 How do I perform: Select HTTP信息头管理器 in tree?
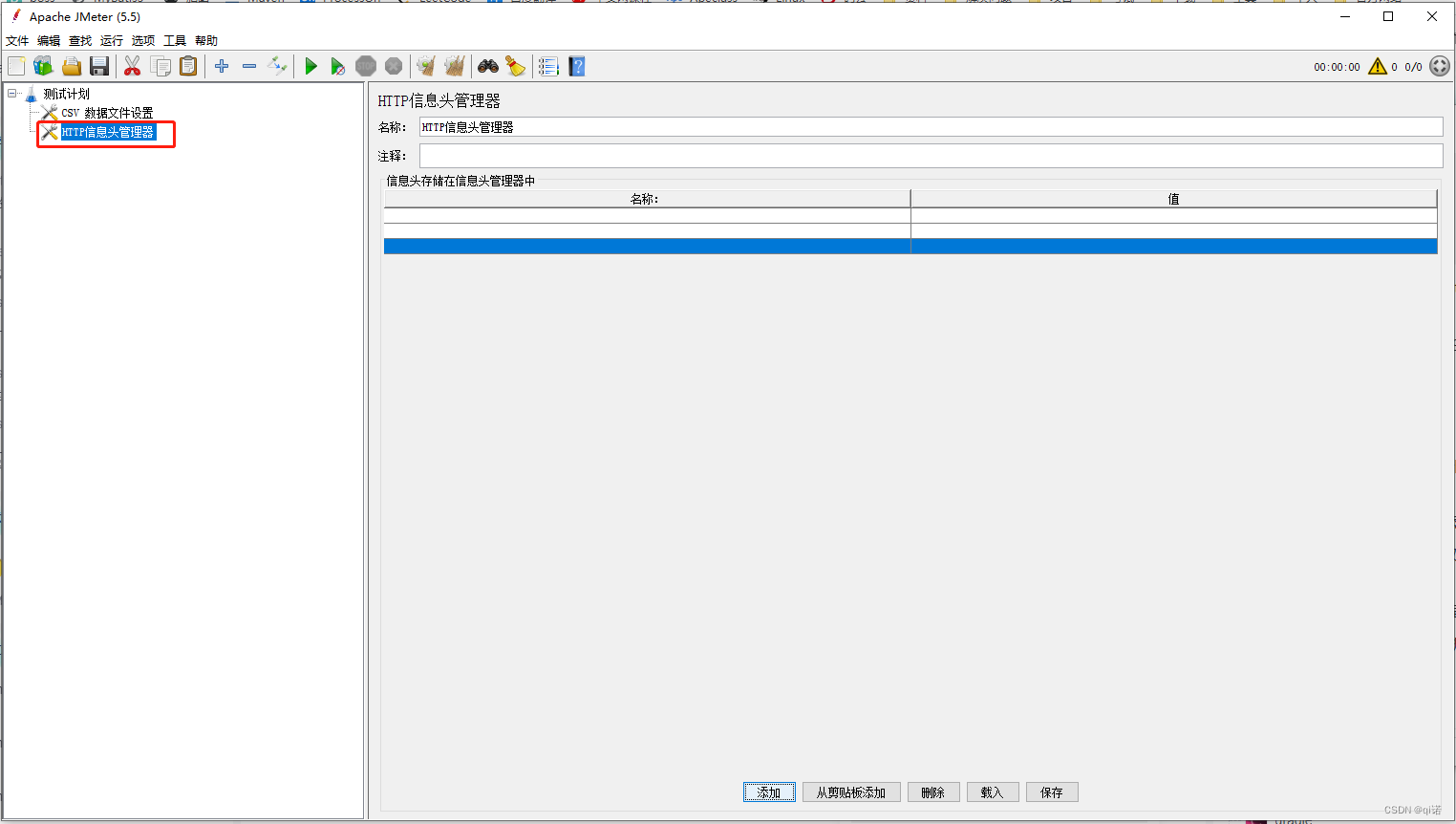(108, 132)
